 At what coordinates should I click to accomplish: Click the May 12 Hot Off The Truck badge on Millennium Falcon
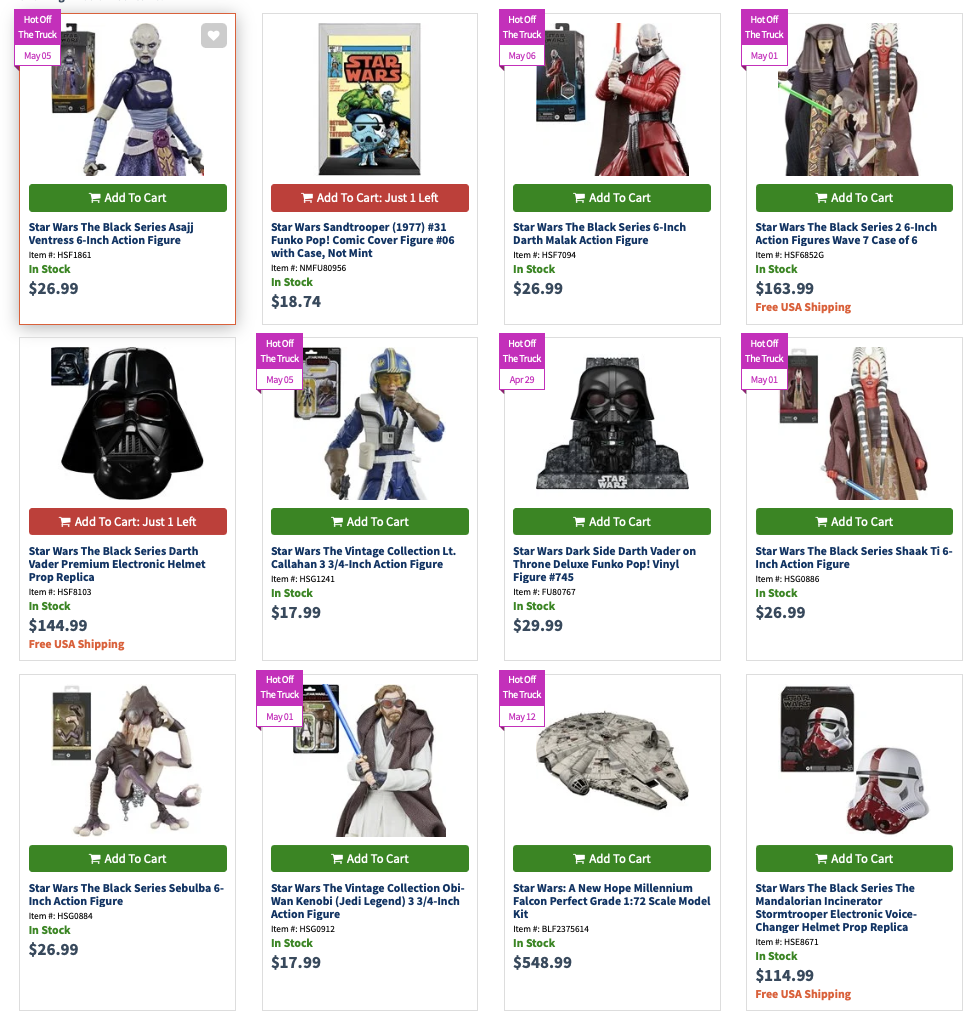pyautogui.click(x=521, y=699)
